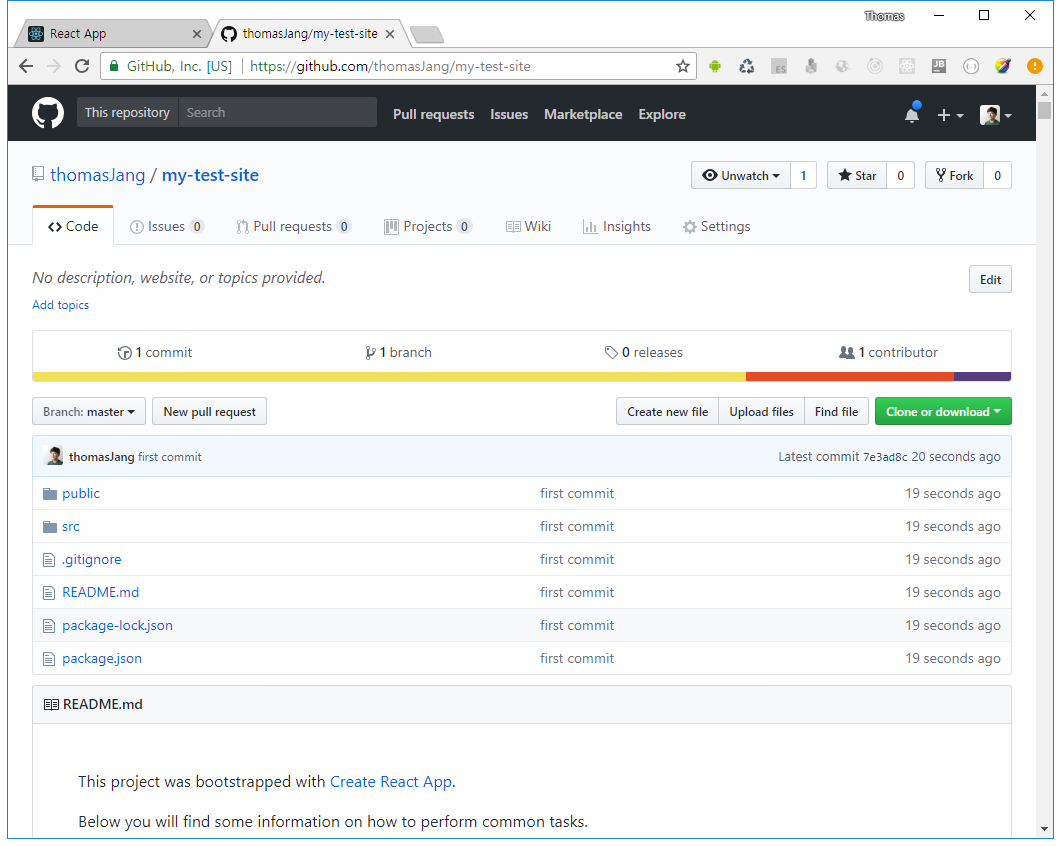Open the Branch: master dropdown
The width and height of the screenshot is (1061, 846).
pyautogui.click(x=89, y=411)
